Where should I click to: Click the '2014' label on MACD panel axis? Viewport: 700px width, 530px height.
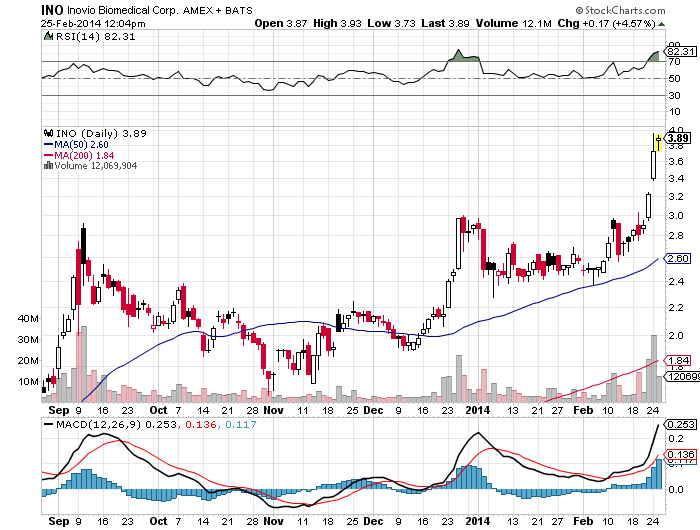tap(478, 521)
